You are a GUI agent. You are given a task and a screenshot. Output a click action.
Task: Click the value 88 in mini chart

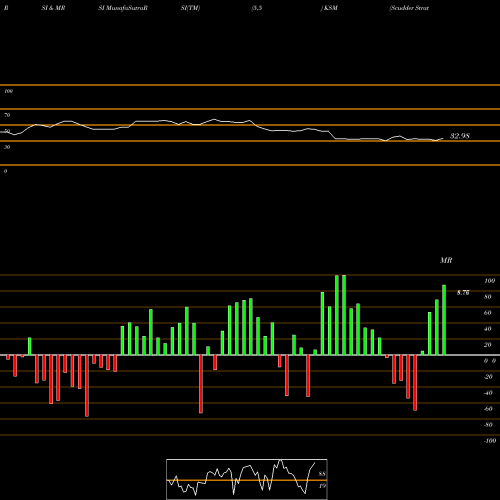point(322,474)
